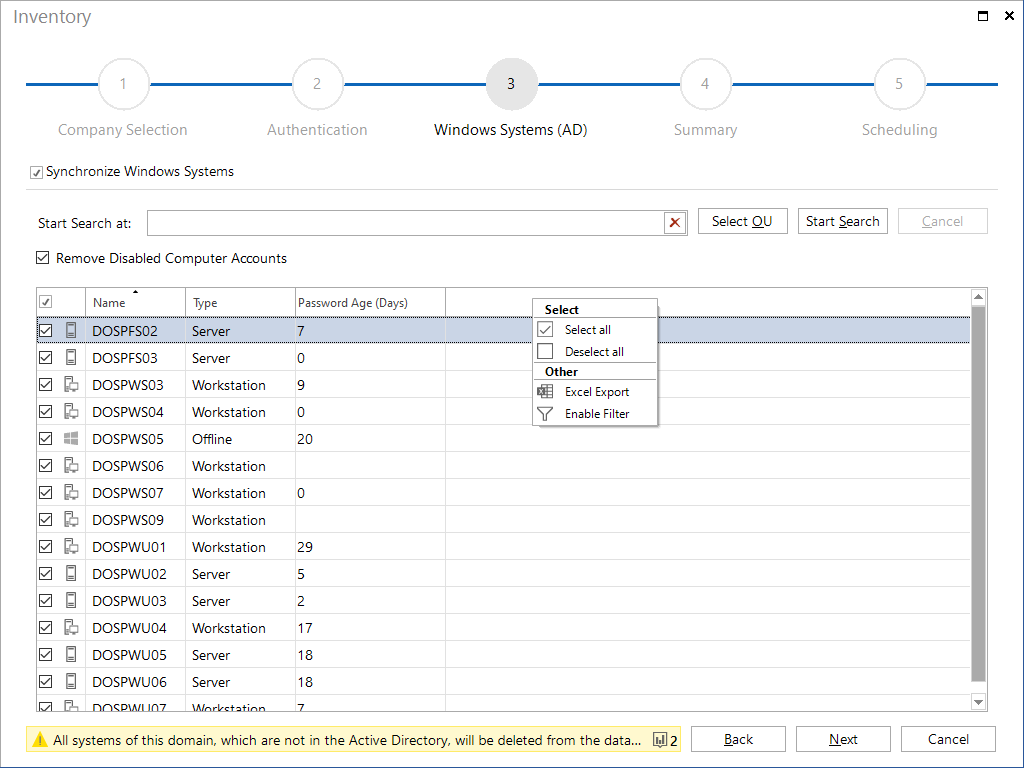Sort by Password Age (Days) column header
Screen dimensions: 1024x768
pos(370,302)
